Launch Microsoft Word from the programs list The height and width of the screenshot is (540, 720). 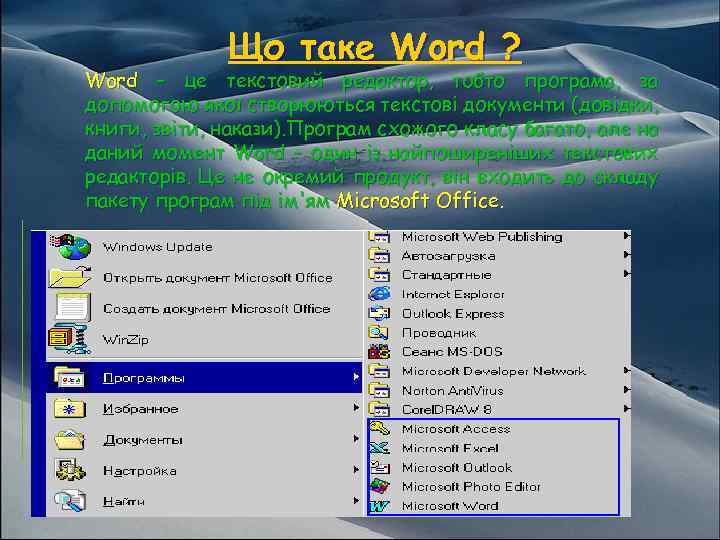(494, 506)
